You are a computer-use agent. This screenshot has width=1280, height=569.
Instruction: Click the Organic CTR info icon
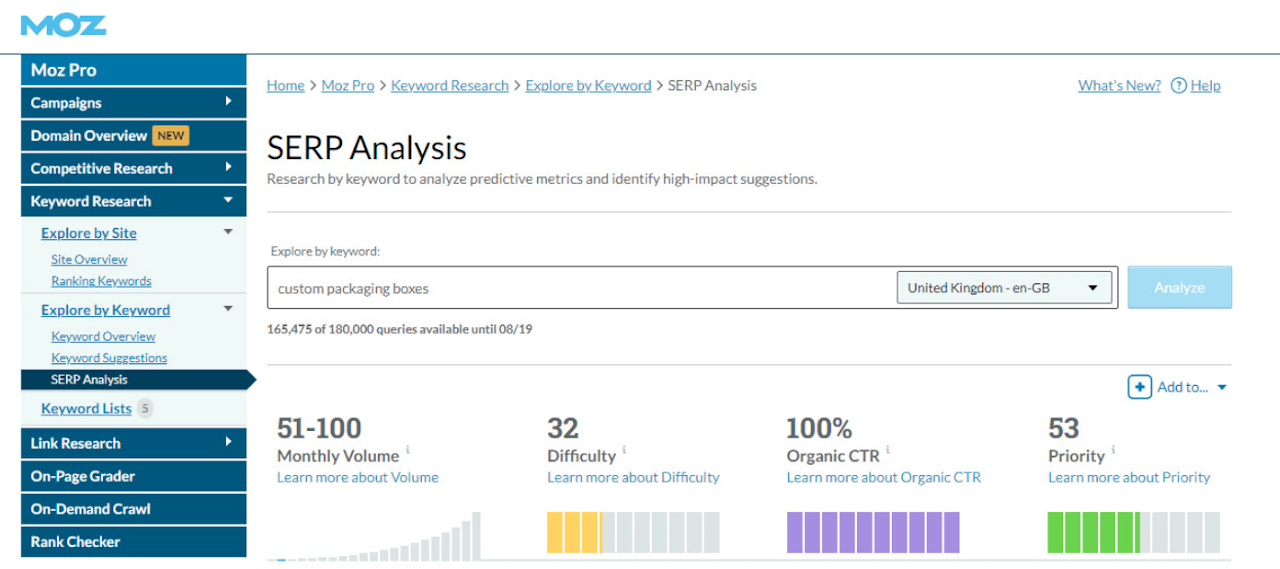pyautogui.click(x=887, y=450)
